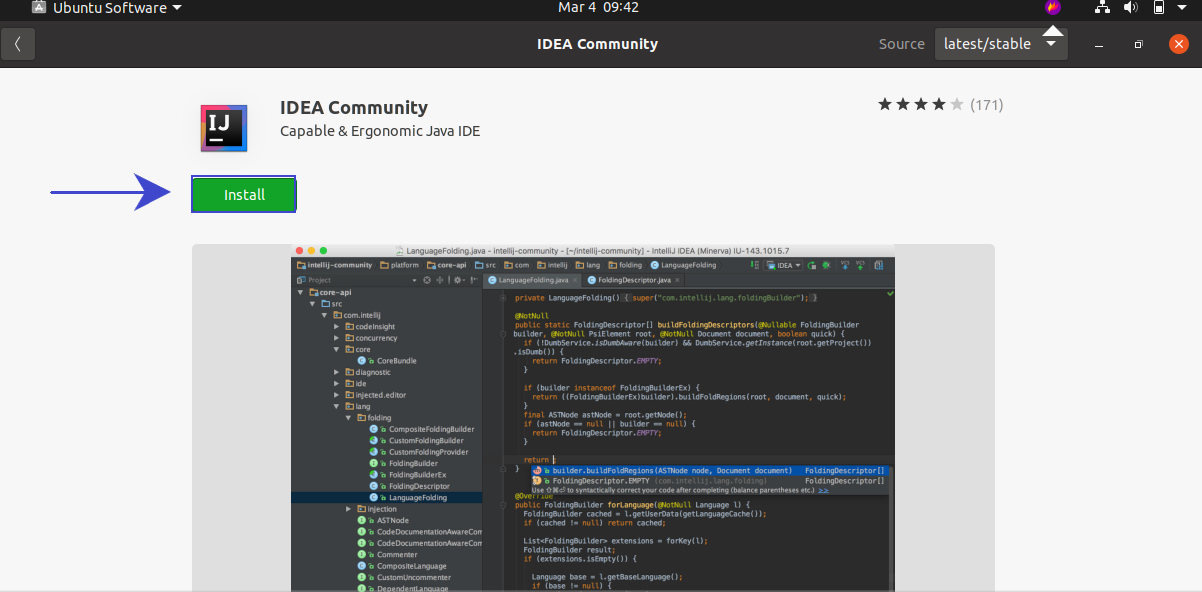
Task: Go back using the header back arrow
Action: [18, 44]
